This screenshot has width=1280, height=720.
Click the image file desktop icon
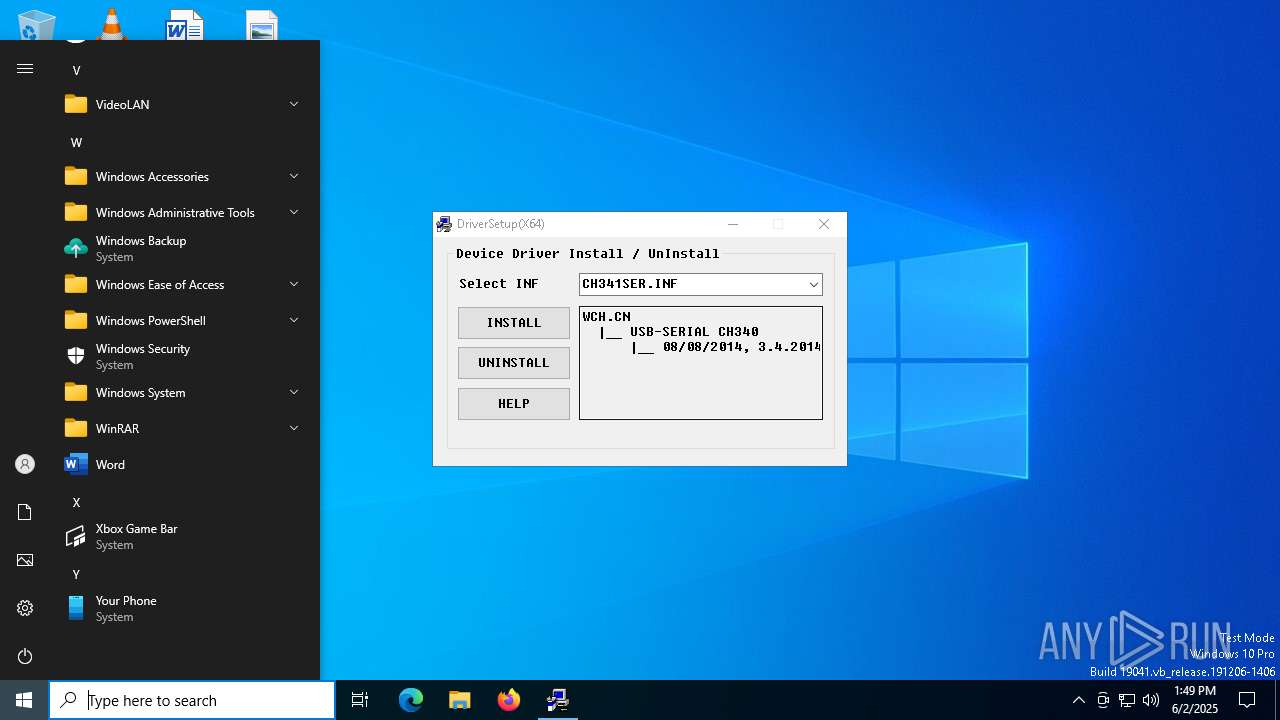click(261, 24)
